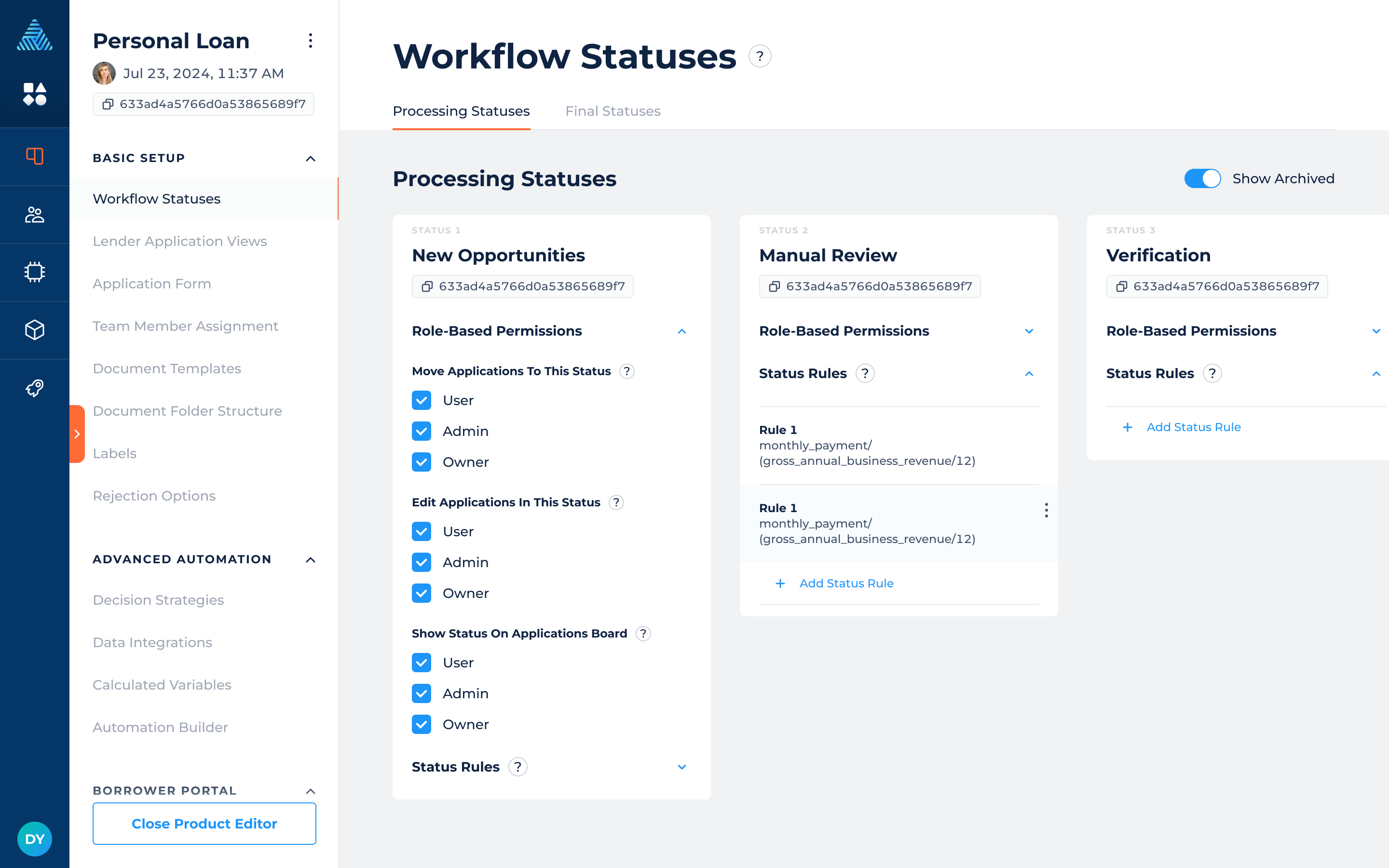Click the chip/automation icon in the sidebar
This screenshot has height=868, width=1389.
coord(34,271)
